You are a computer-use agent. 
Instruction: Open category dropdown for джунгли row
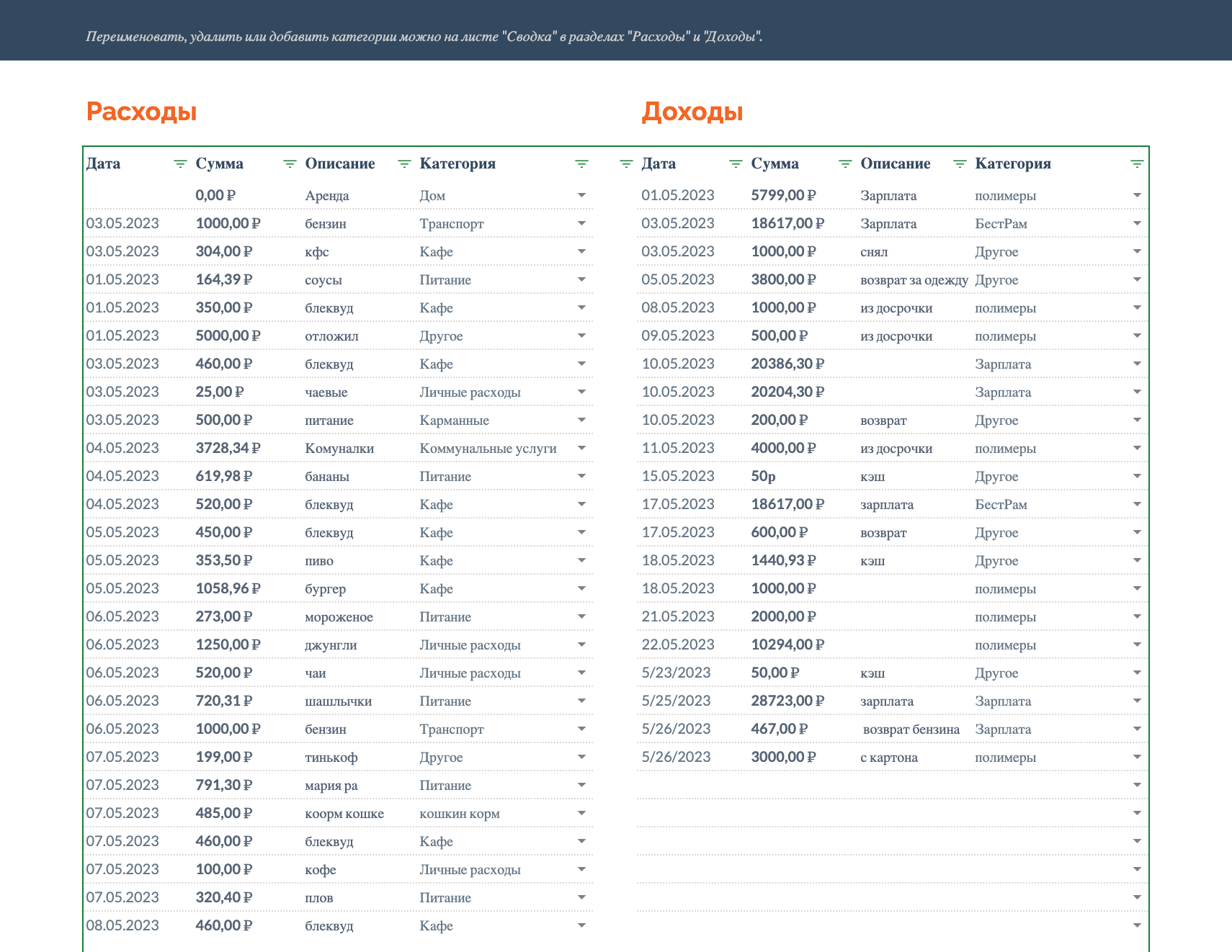pos(581,645)
